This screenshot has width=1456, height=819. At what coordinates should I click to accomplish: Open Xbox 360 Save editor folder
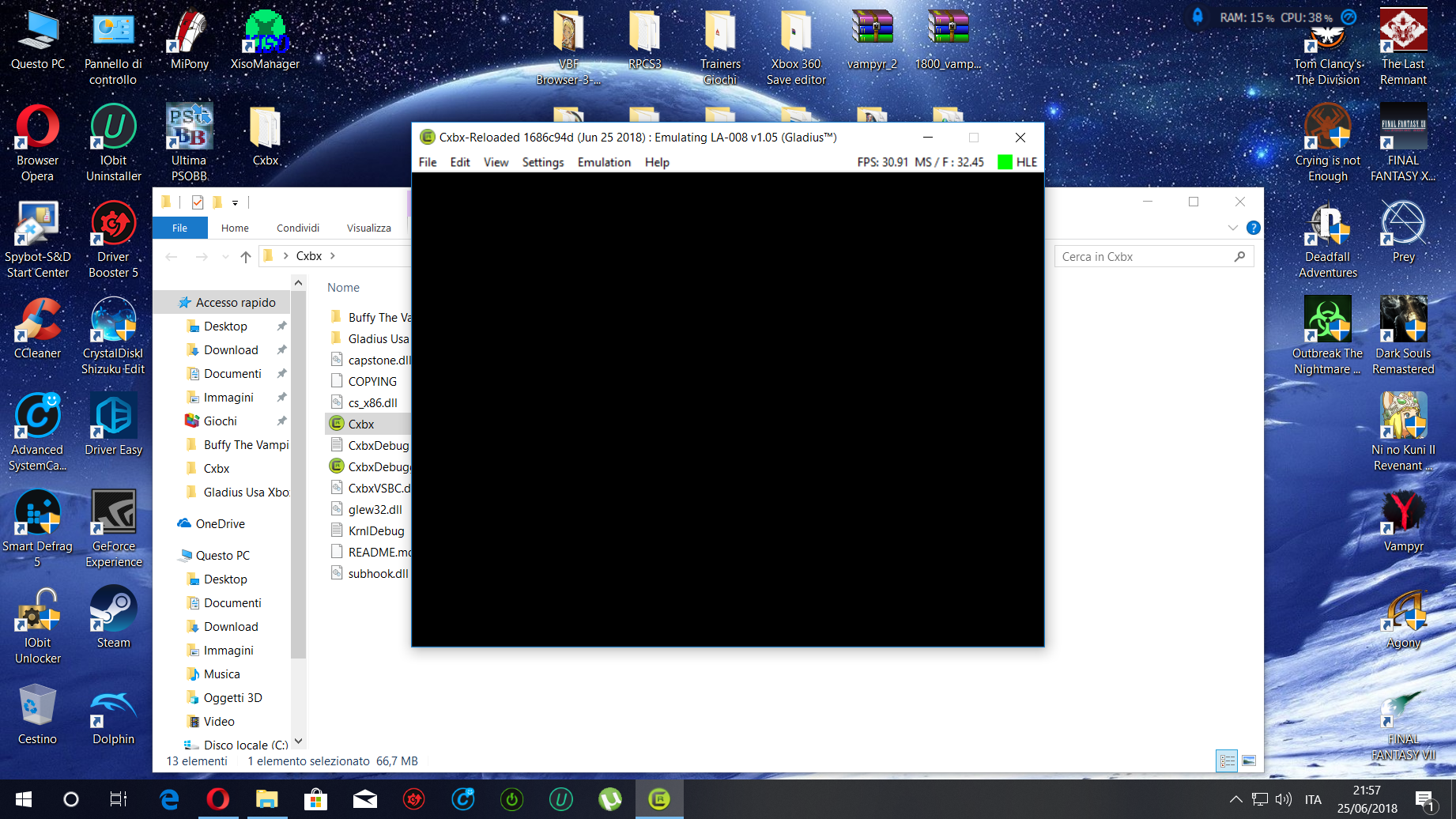tap(796, 47)
